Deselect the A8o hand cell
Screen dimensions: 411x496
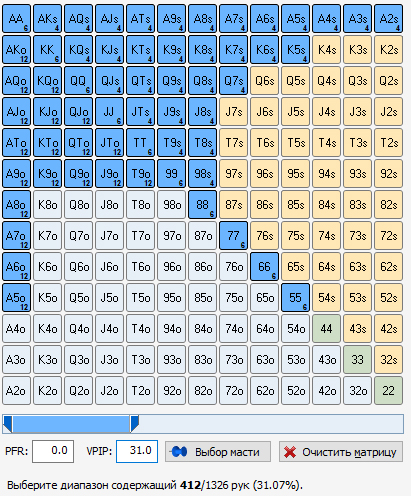point(16,205)
